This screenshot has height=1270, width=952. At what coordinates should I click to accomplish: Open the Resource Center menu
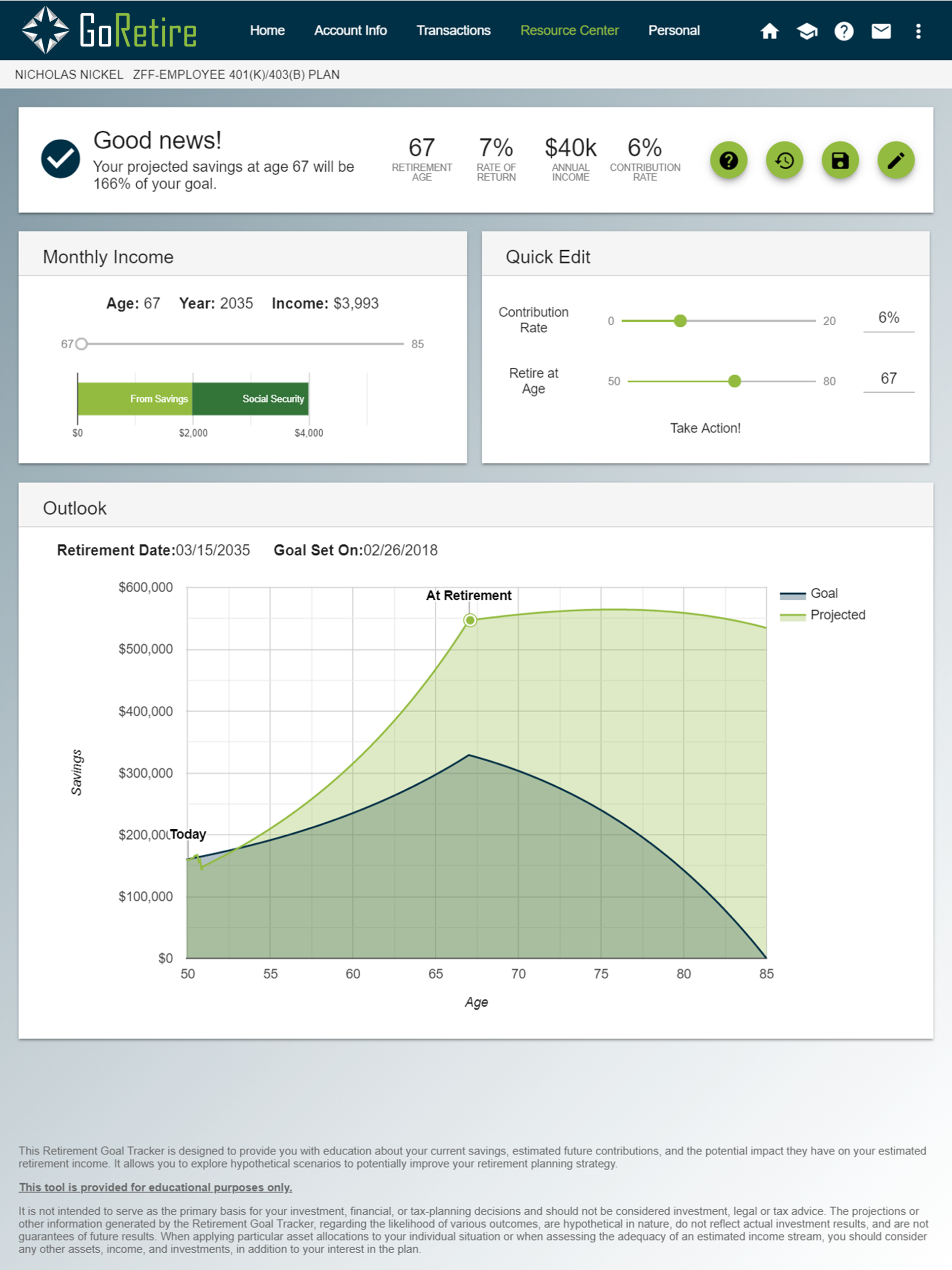(569, 31)
